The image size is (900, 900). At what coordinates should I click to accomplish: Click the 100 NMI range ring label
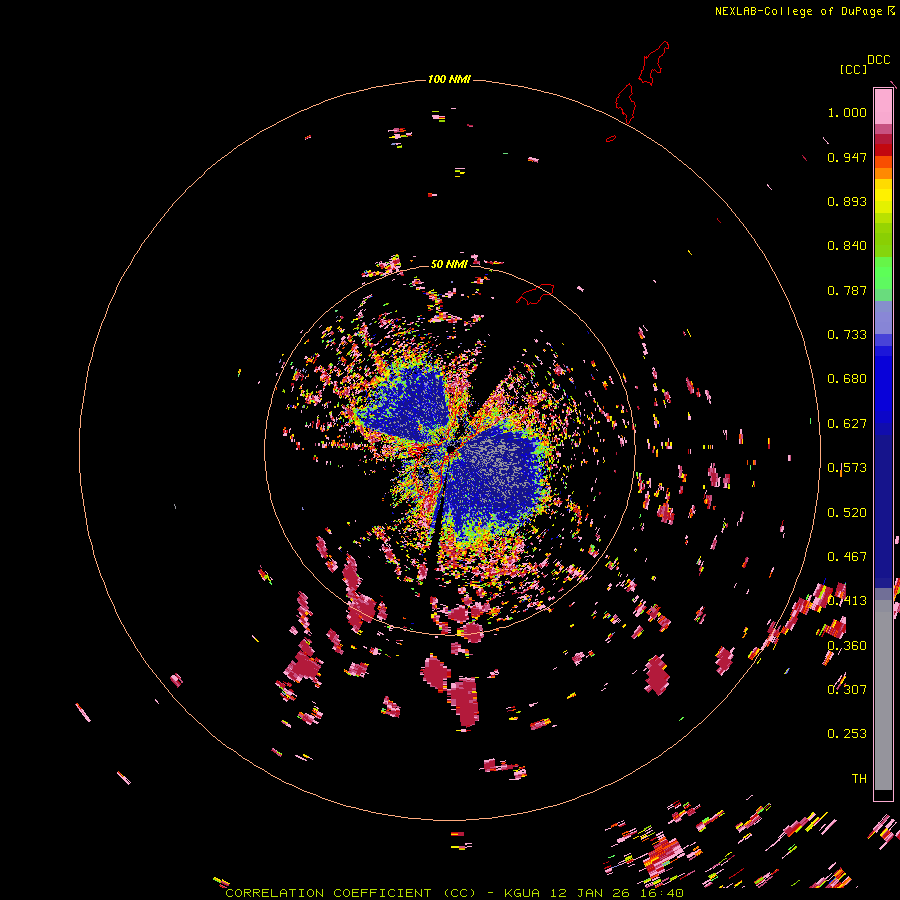pyautogui.click(x=449, y=79)
